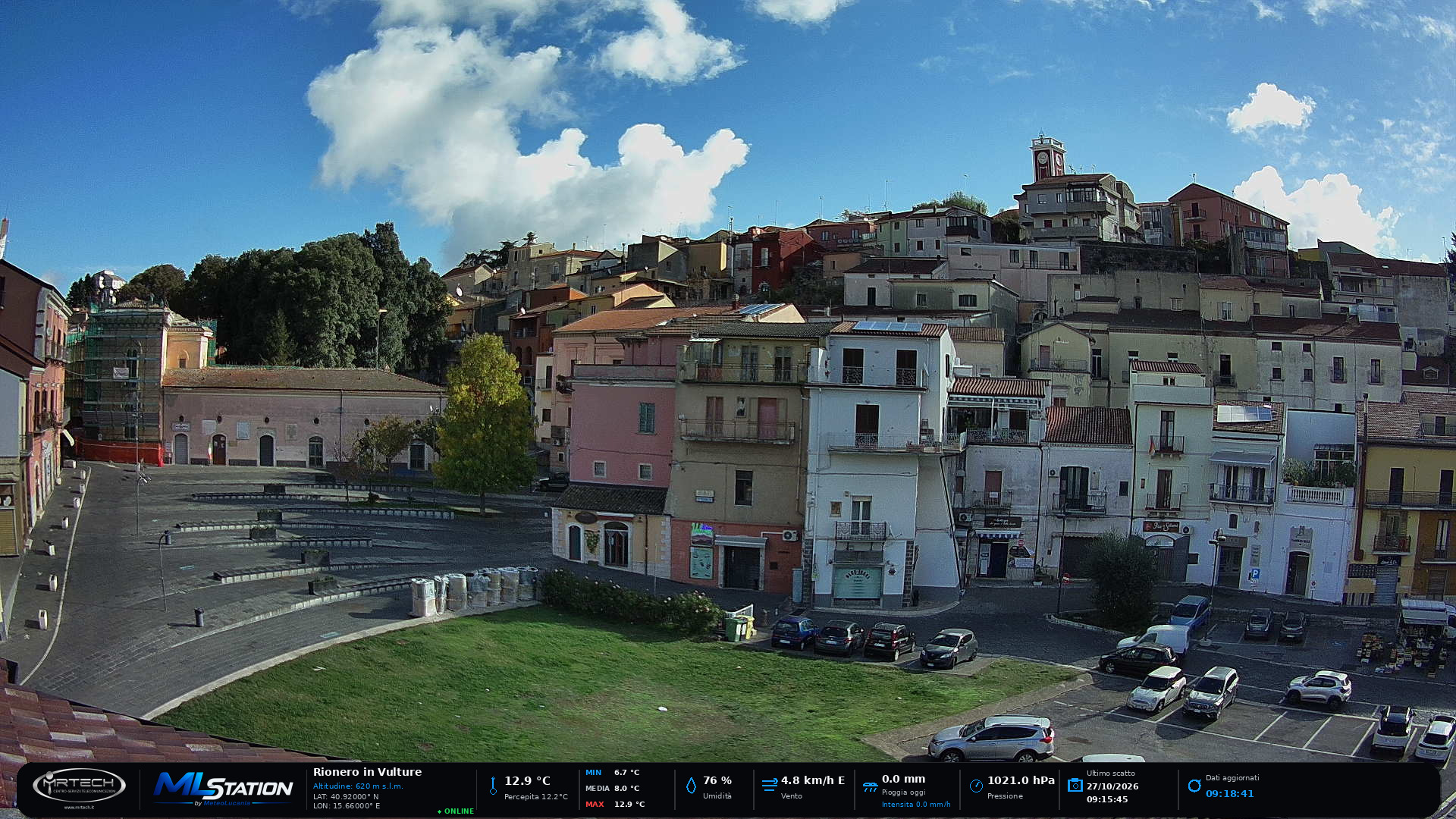Click the refresh data-updated icon
Screen dimensions: 1456x819
(x=1194, y=786)
